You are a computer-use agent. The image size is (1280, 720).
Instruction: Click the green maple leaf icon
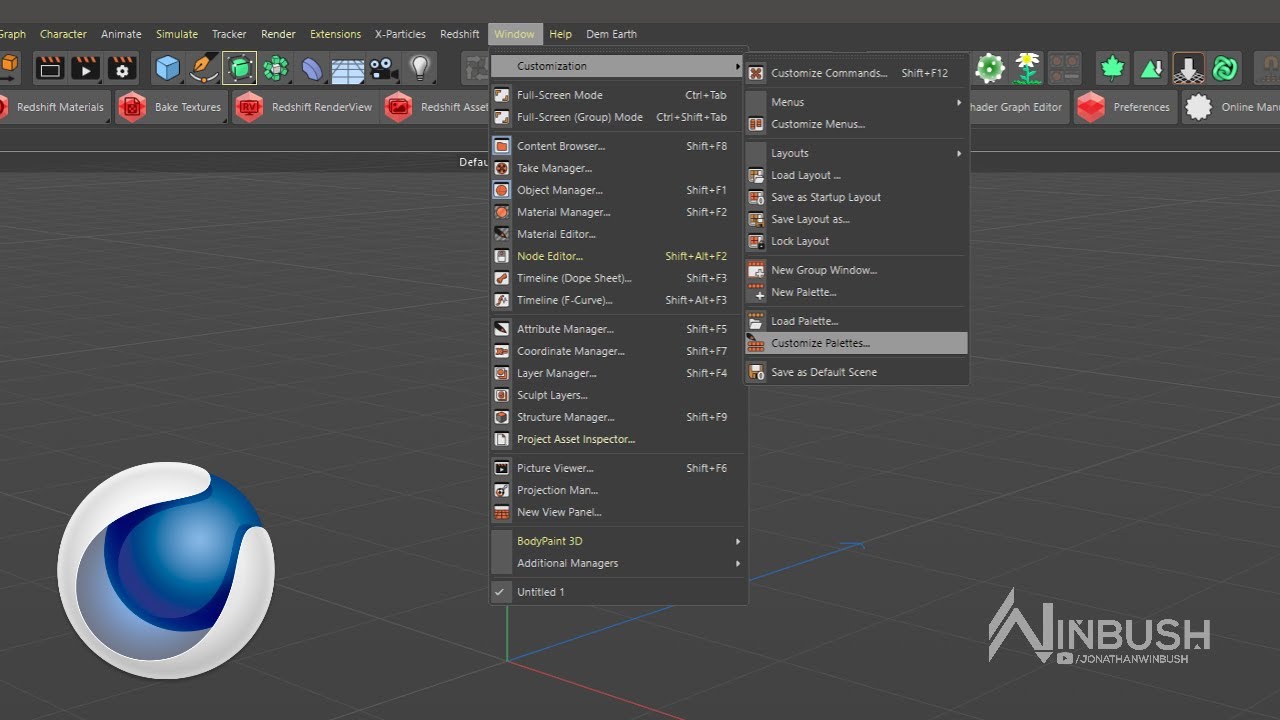(x=1112, y=67)
